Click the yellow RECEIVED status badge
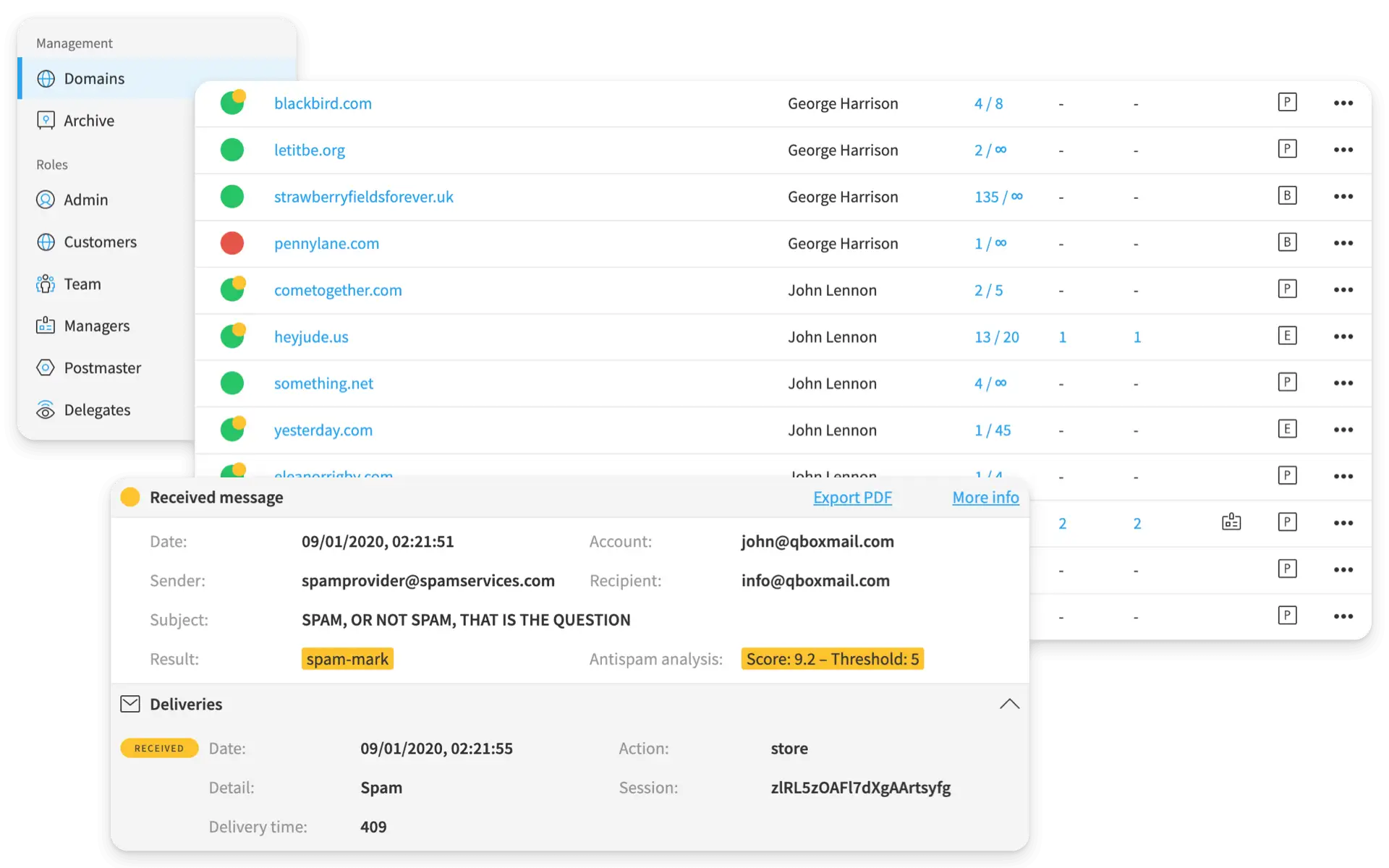Image resolution: width=1389 pixels, height=868 pixels. (159, 748)
